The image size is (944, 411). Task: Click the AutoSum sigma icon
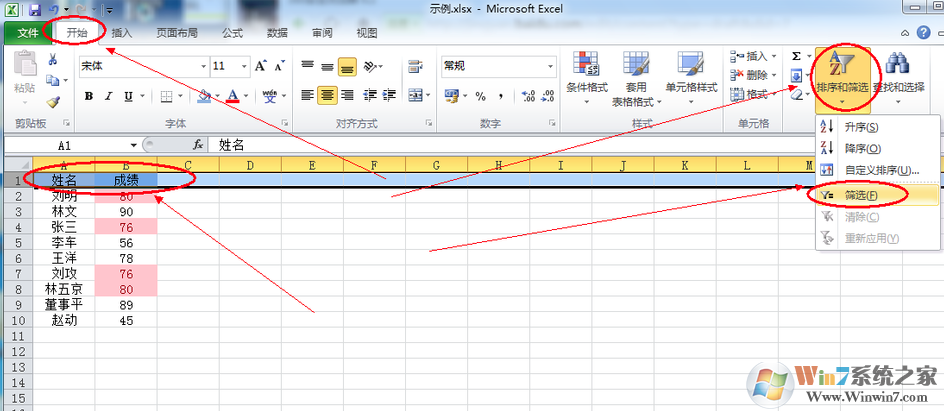pyautogui.click(x=796, y=57)
